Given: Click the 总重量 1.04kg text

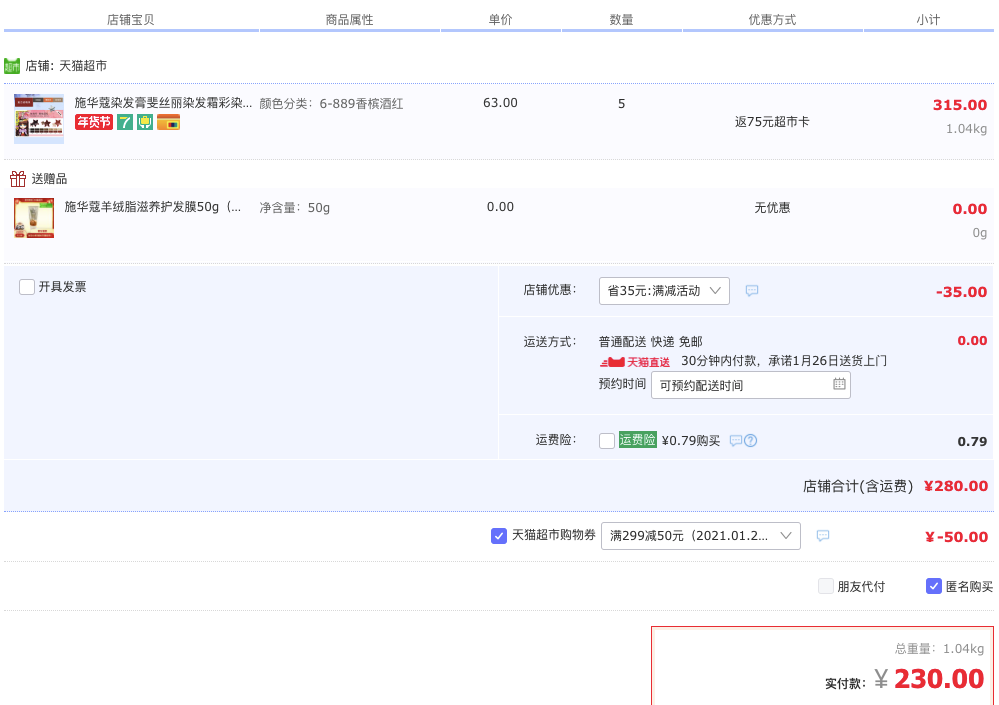Looking at the screenshot, I should 939,649.
